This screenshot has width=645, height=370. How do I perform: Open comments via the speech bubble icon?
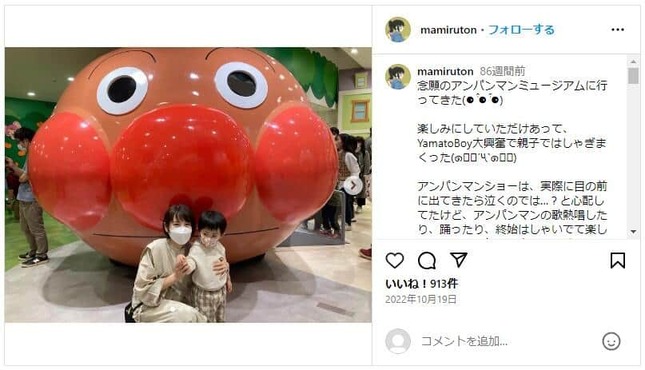427,261
